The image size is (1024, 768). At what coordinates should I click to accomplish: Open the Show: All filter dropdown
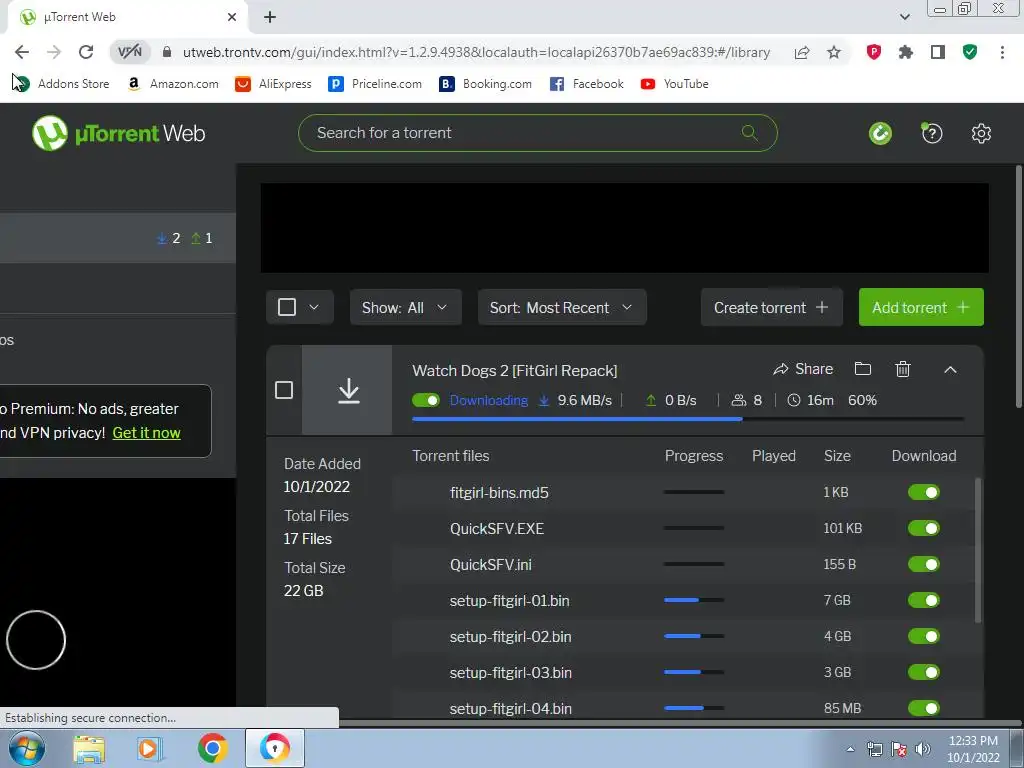pos(405,307)
